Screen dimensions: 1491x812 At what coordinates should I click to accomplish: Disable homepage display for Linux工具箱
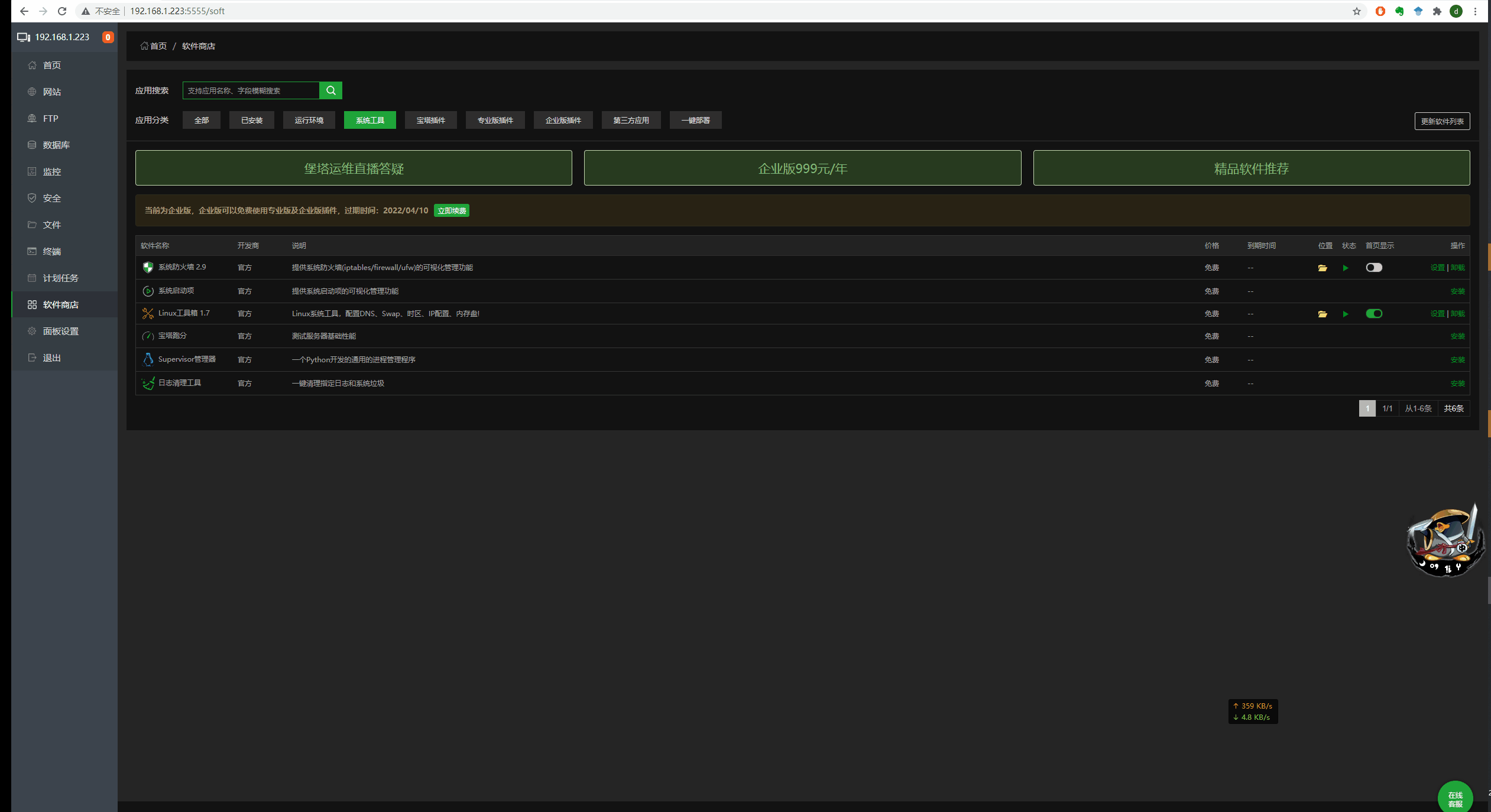coord(1374,314)
